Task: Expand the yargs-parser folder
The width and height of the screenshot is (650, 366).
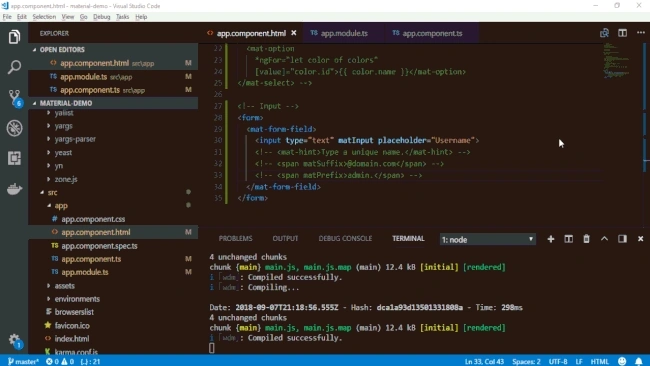Action: tap(75, 139)
